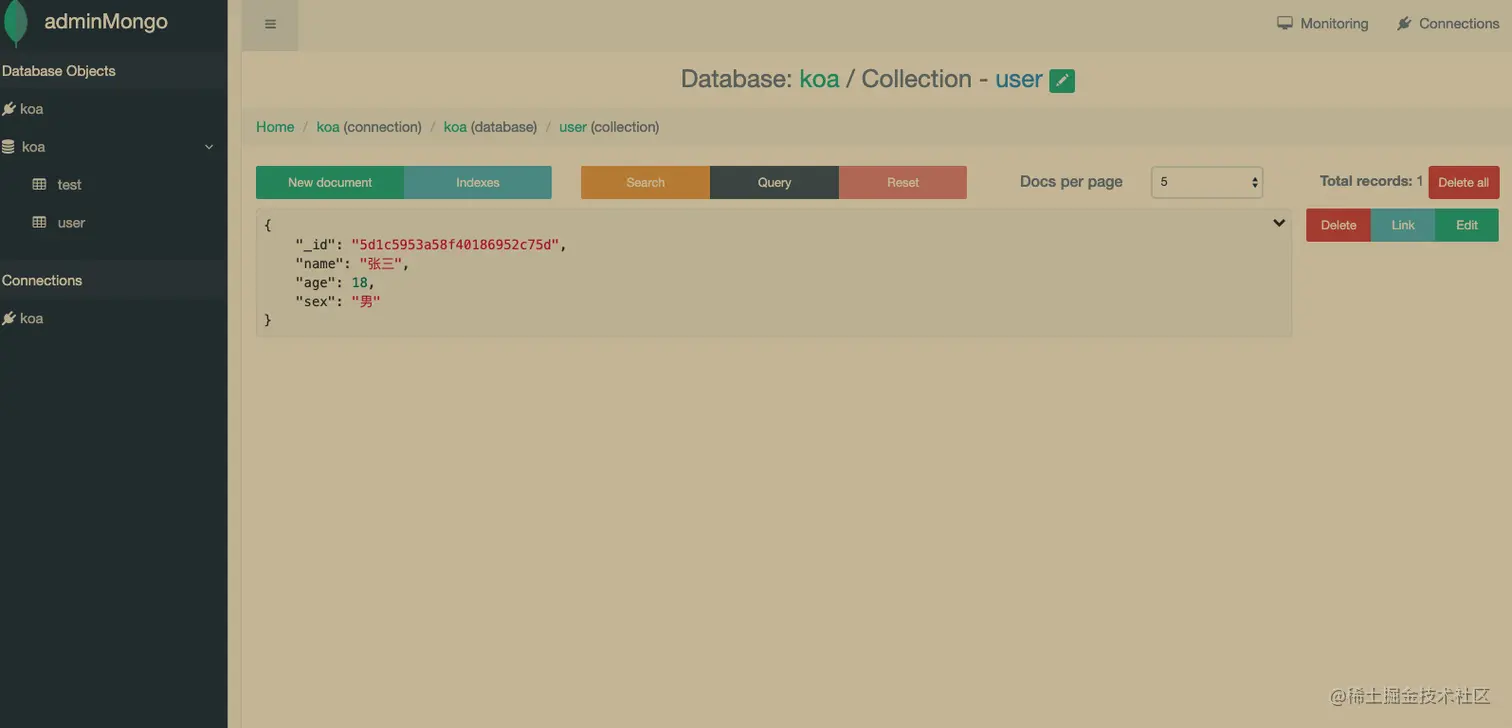Click the Reset button
This screenshot has height=728, width=1512.
pyautogui.click(x=903, y=182)
